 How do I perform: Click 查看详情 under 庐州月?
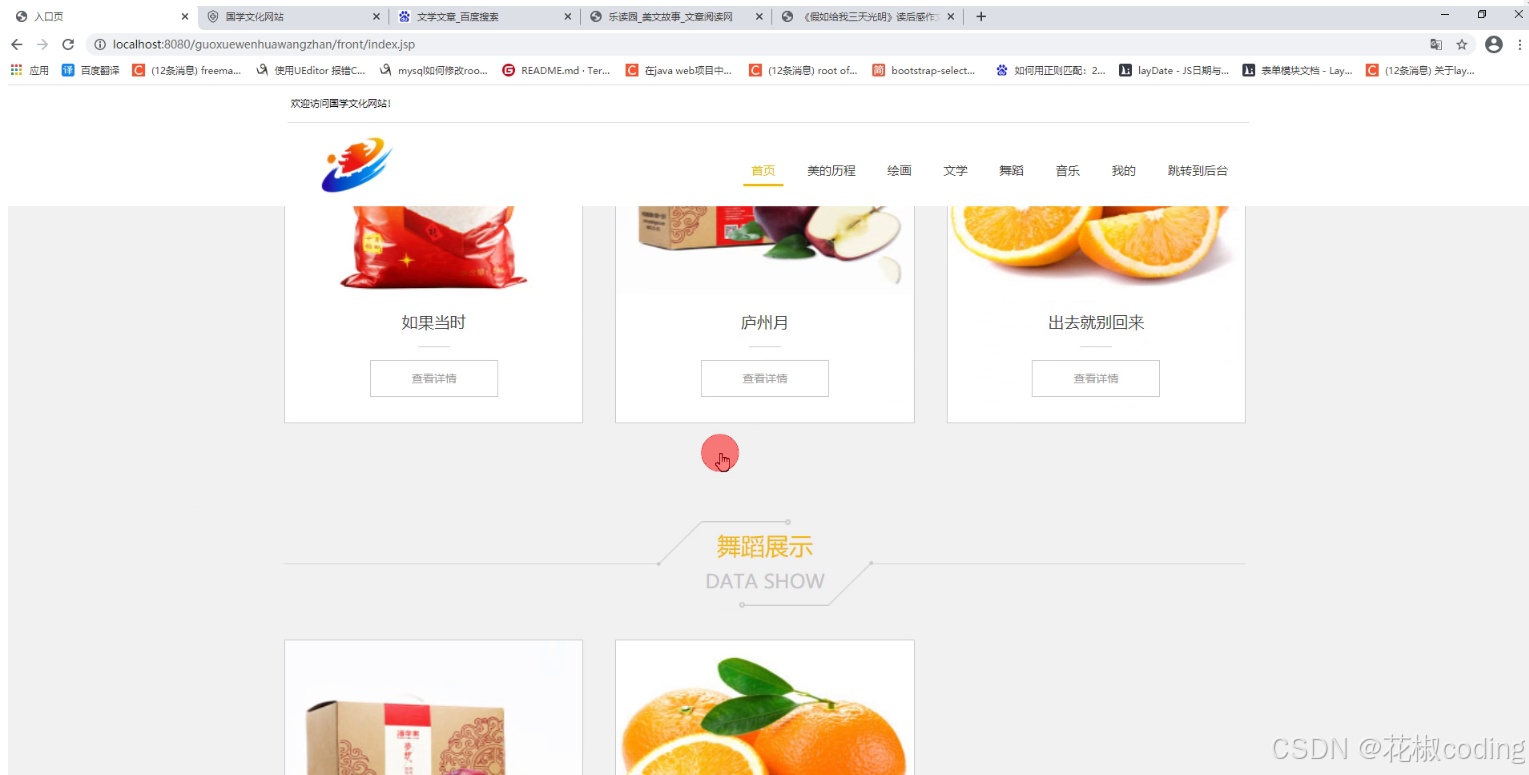[x=764, y=378]
